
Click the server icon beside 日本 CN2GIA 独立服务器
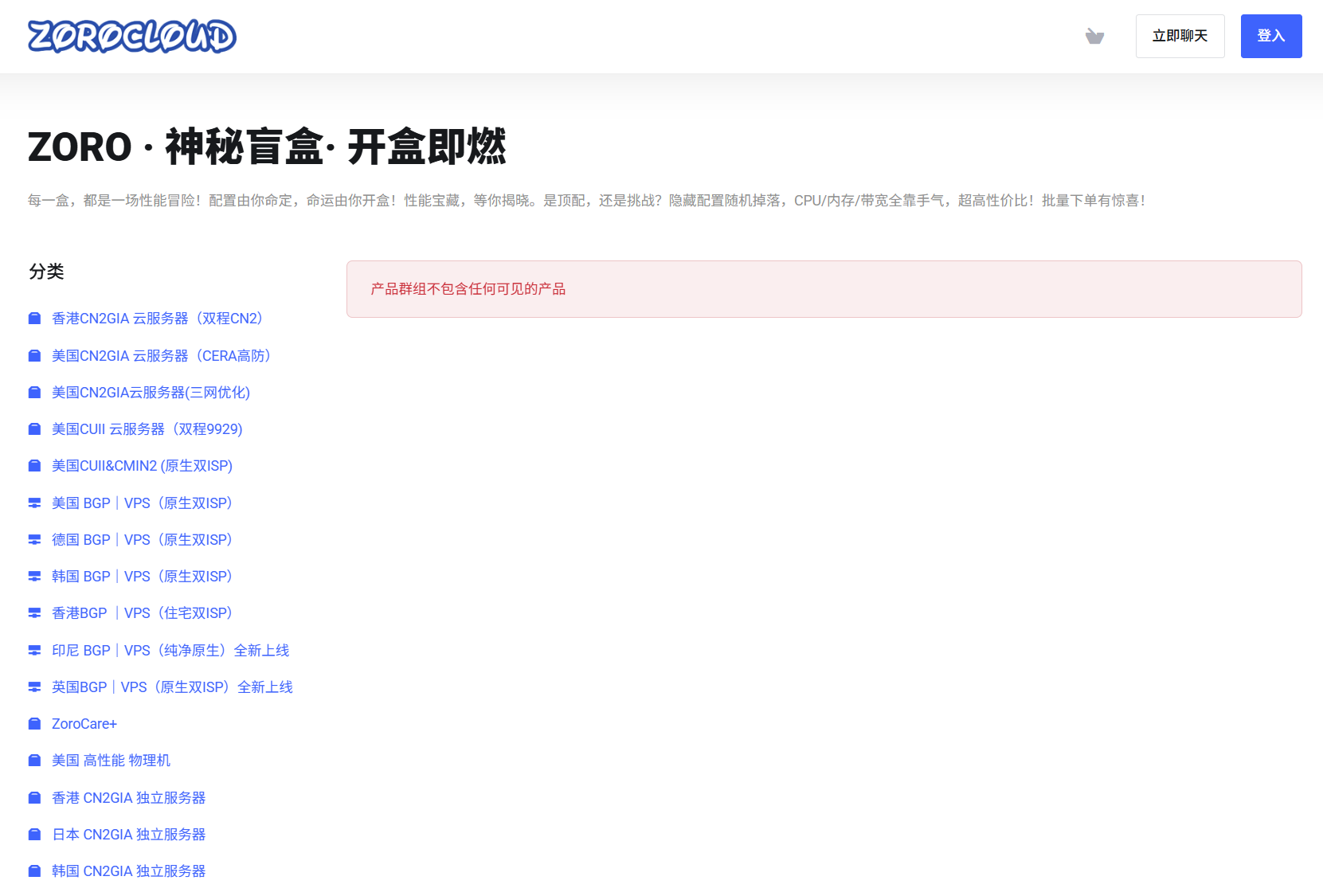pyautogui.click(x=34, y=834)
